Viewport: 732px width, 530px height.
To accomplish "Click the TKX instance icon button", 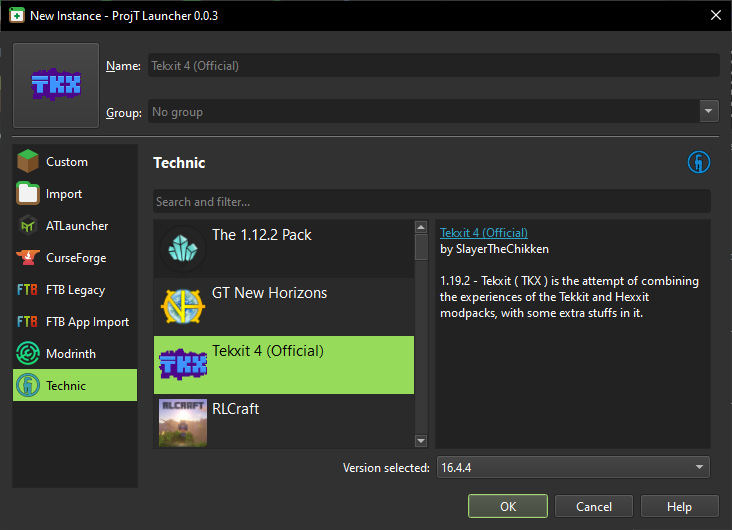I will pos(56,86).
